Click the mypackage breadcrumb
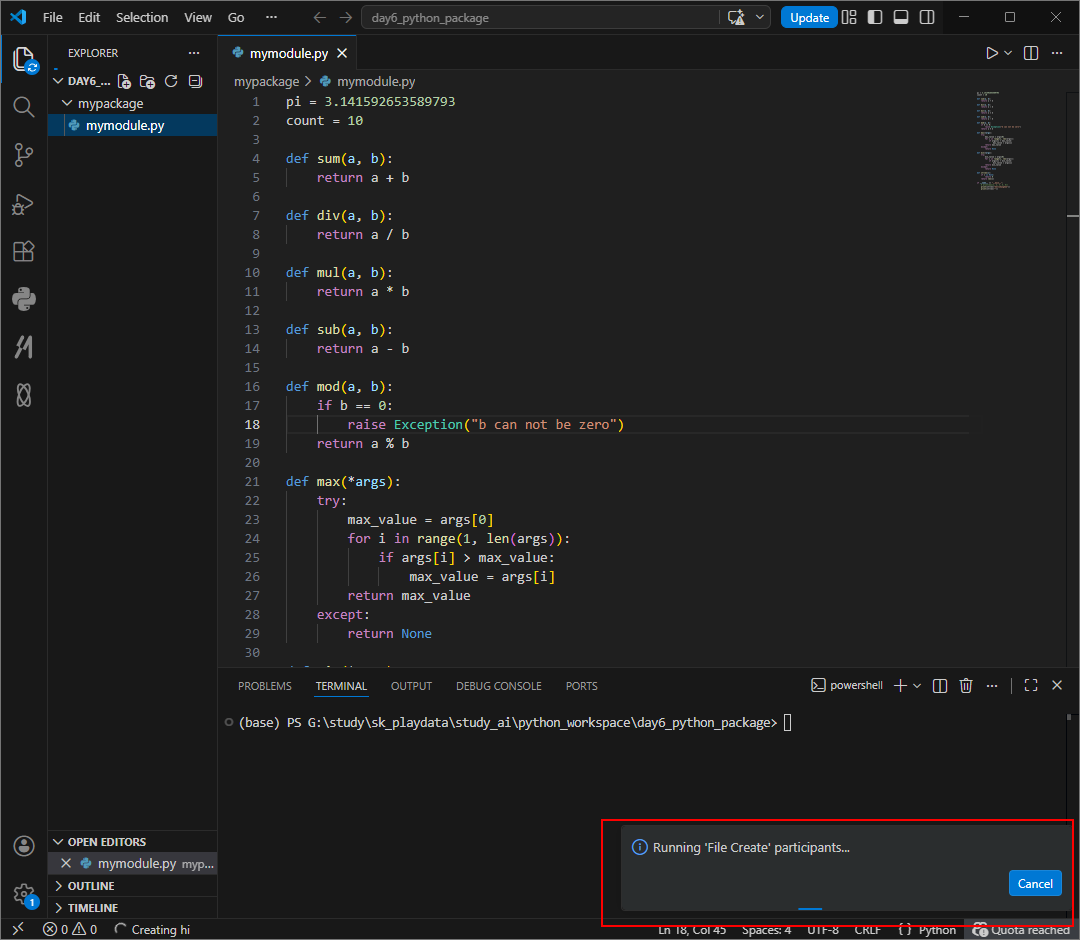 [267, 81]
